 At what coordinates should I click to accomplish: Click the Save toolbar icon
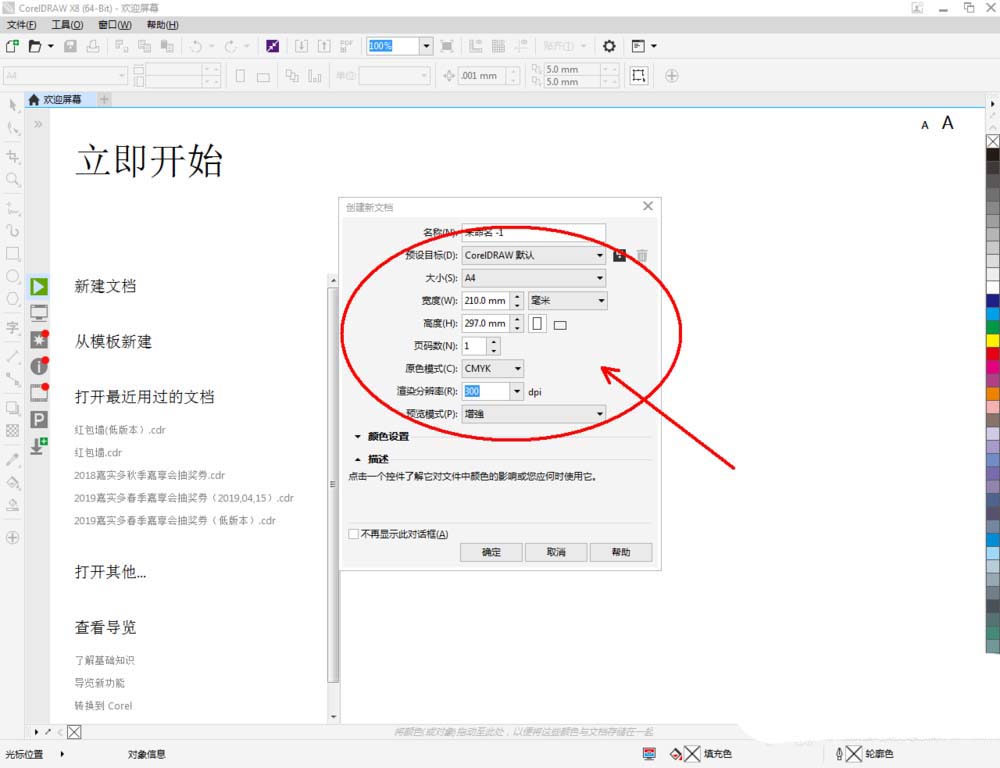click(x=70, y=46)
